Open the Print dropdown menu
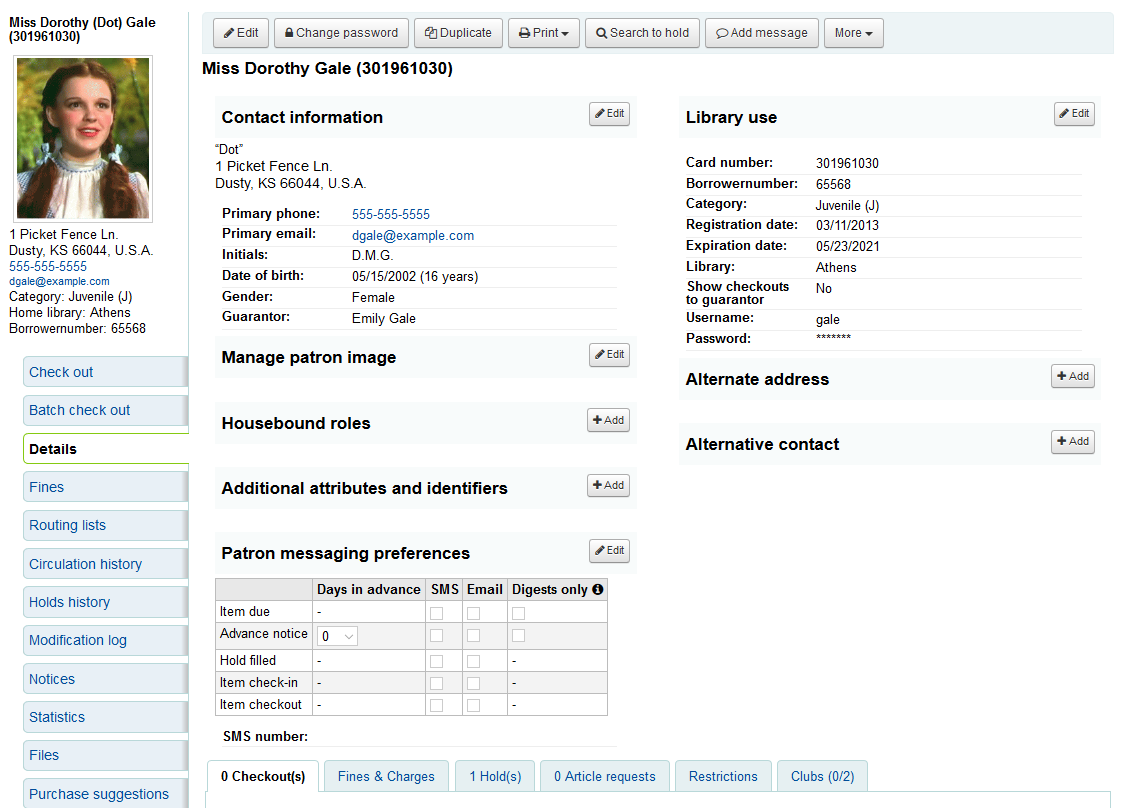This screenshot has height=808, width=1121. click(543, 33)
